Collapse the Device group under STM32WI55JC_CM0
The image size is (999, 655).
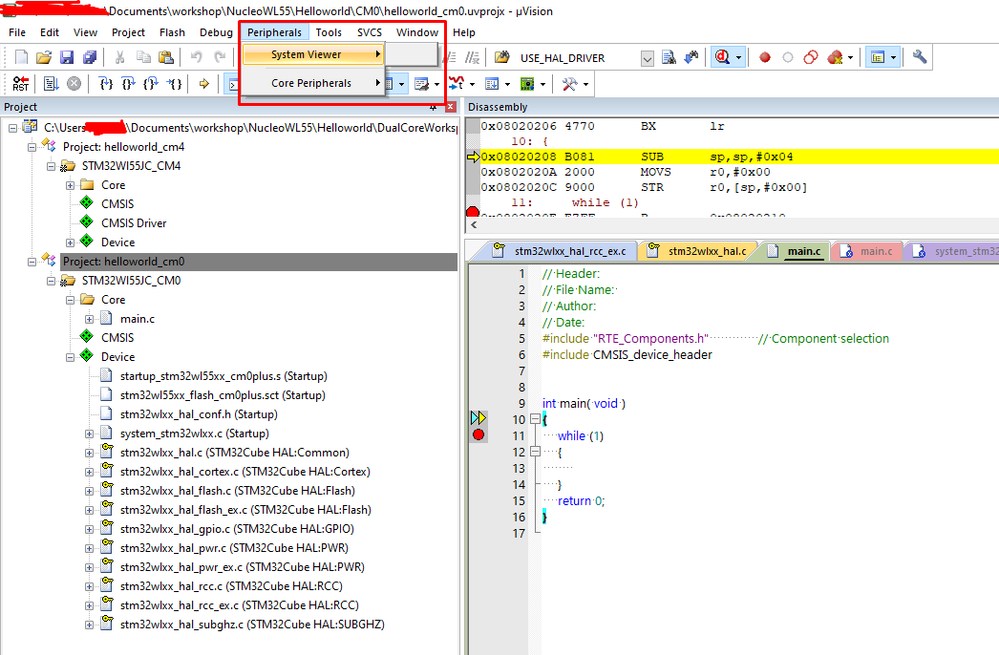tap(72, 357)
